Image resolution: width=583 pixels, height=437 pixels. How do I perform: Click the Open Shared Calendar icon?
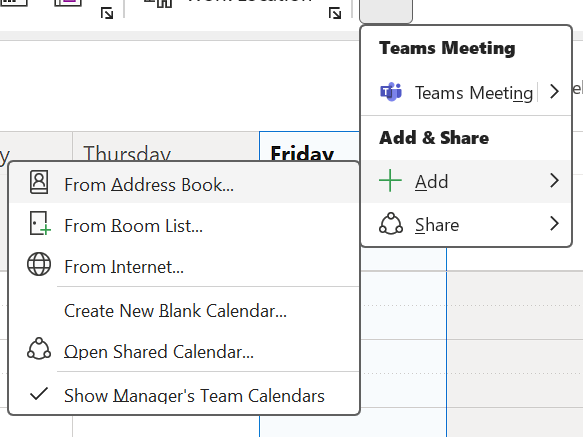click(39, 349)
